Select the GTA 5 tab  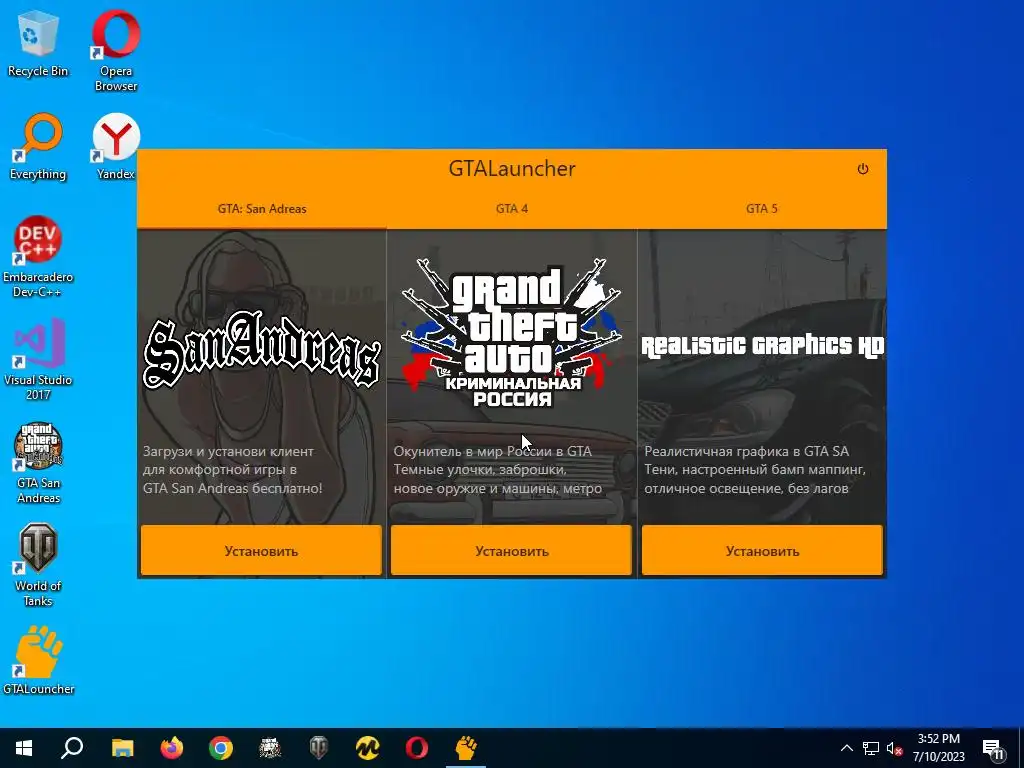click(762, 209)
